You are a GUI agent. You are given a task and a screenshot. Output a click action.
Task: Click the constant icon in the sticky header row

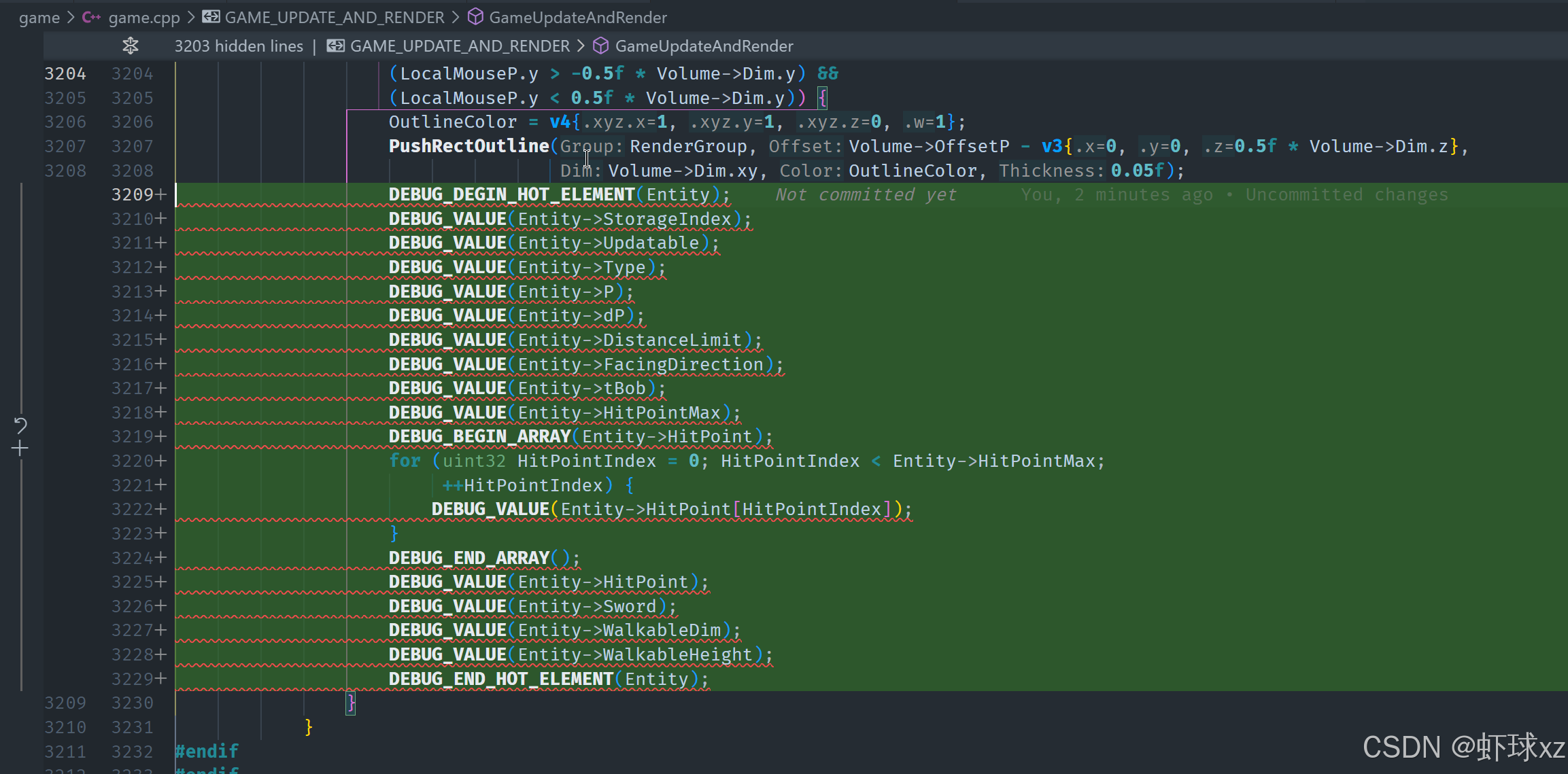[335, 46]
